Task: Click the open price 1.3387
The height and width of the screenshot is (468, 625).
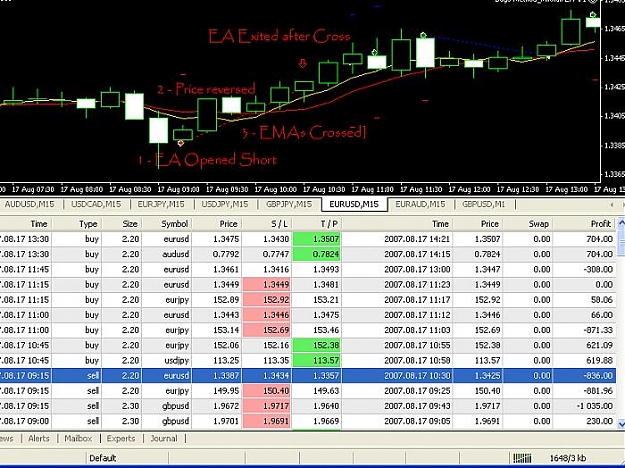Action: (x=226, y=376)
